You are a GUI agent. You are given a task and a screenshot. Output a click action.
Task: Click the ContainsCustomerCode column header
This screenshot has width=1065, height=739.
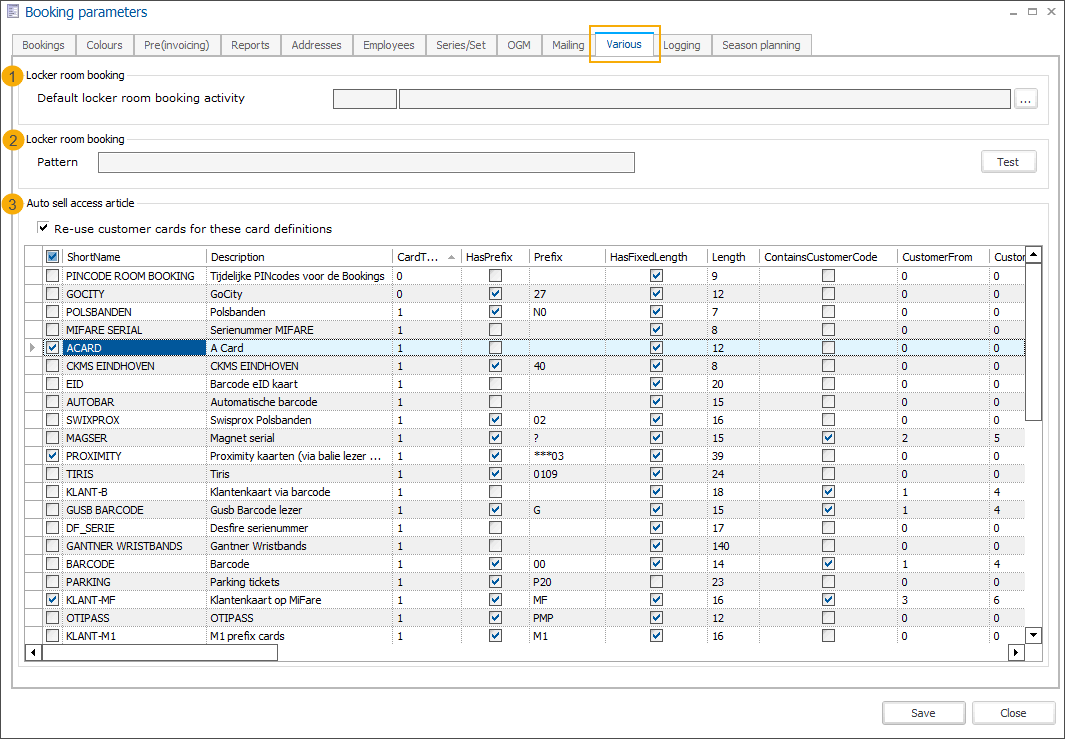pos(828,257)
